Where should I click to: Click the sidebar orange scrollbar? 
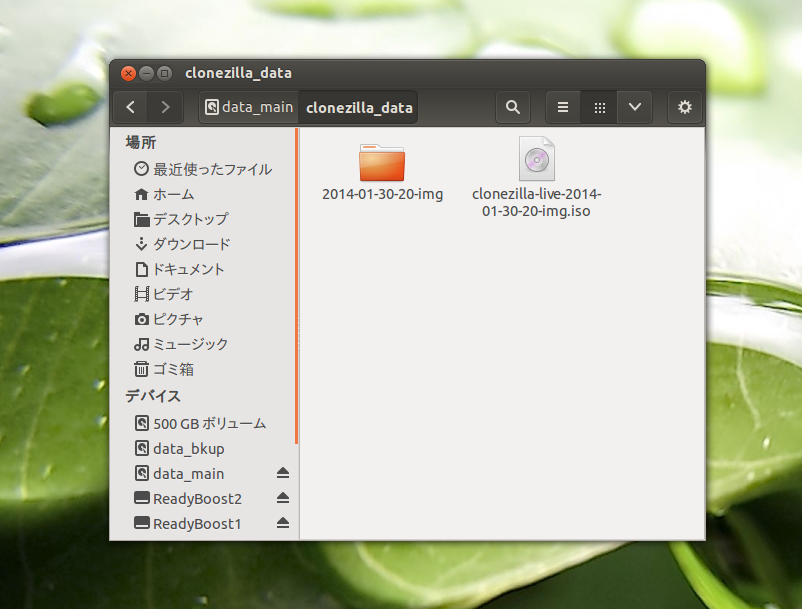(x=296, y=286)
